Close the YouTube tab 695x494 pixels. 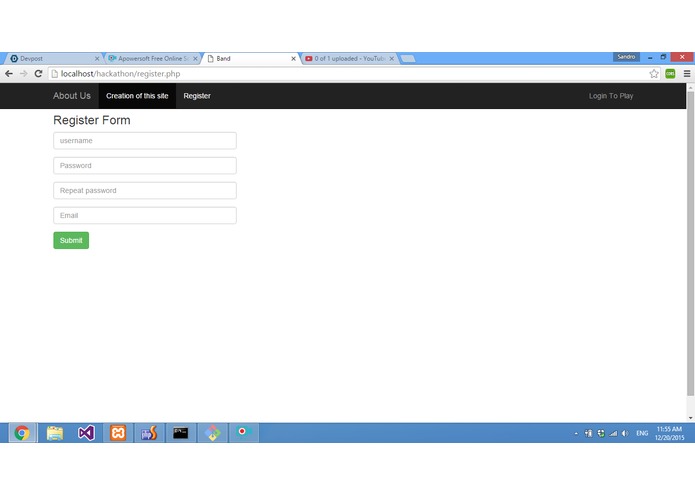(392, 58)
